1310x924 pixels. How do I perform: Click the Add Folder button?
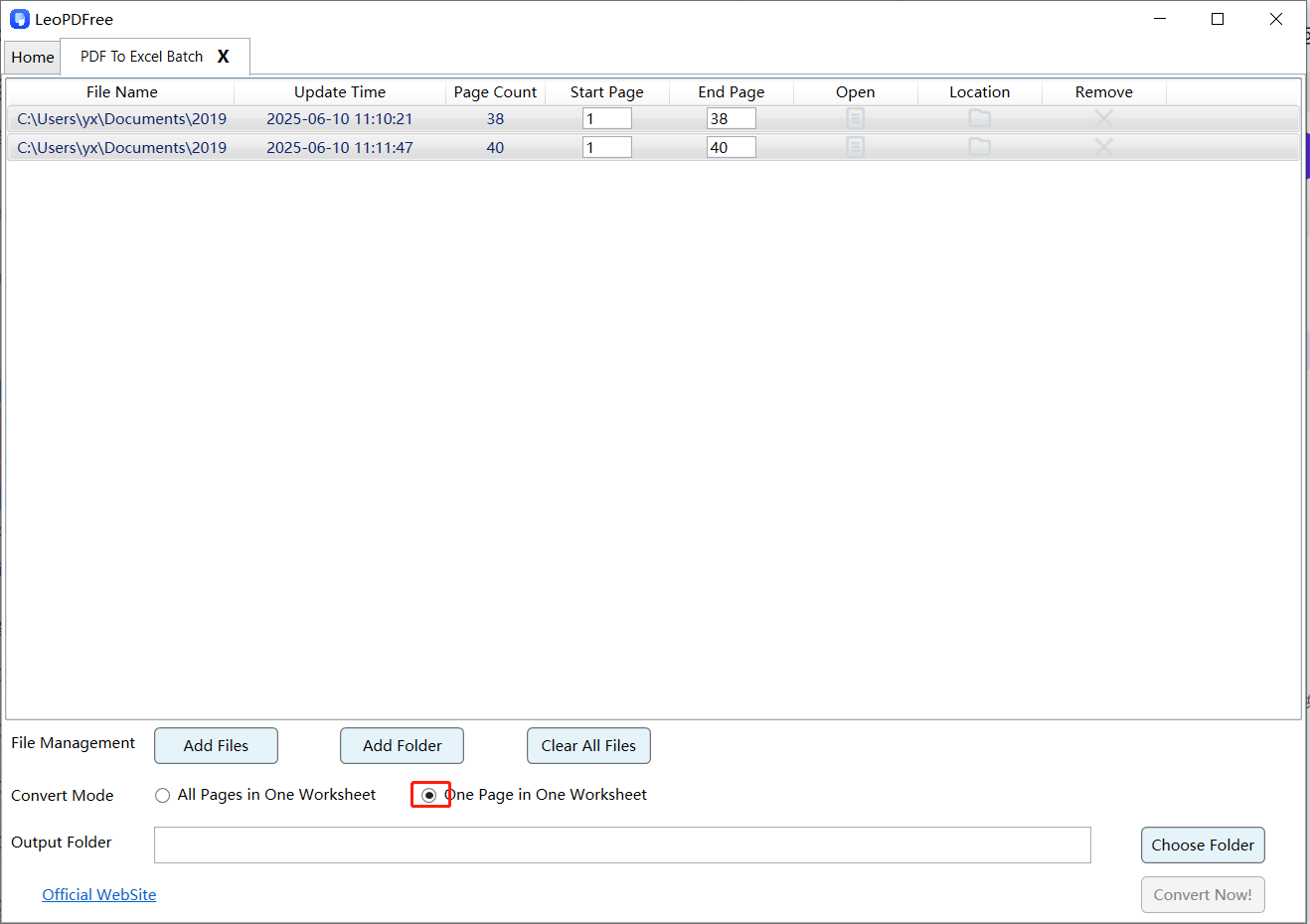pyautogui.click(x=402, y=745)
